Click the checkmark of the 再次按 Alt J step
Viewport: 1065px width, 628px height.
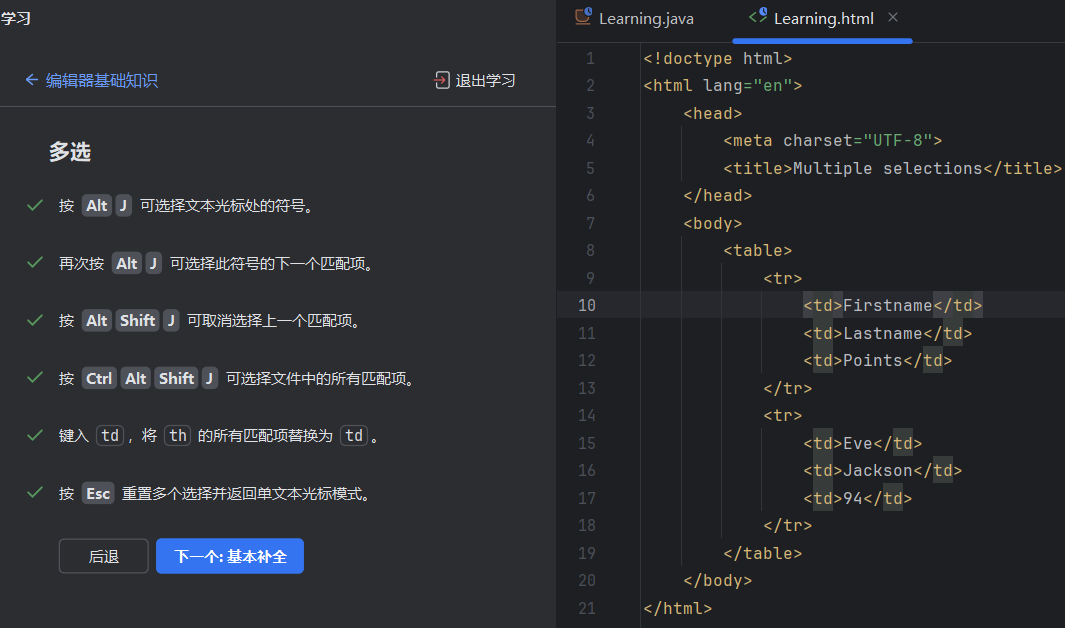(x=35, y=263)
